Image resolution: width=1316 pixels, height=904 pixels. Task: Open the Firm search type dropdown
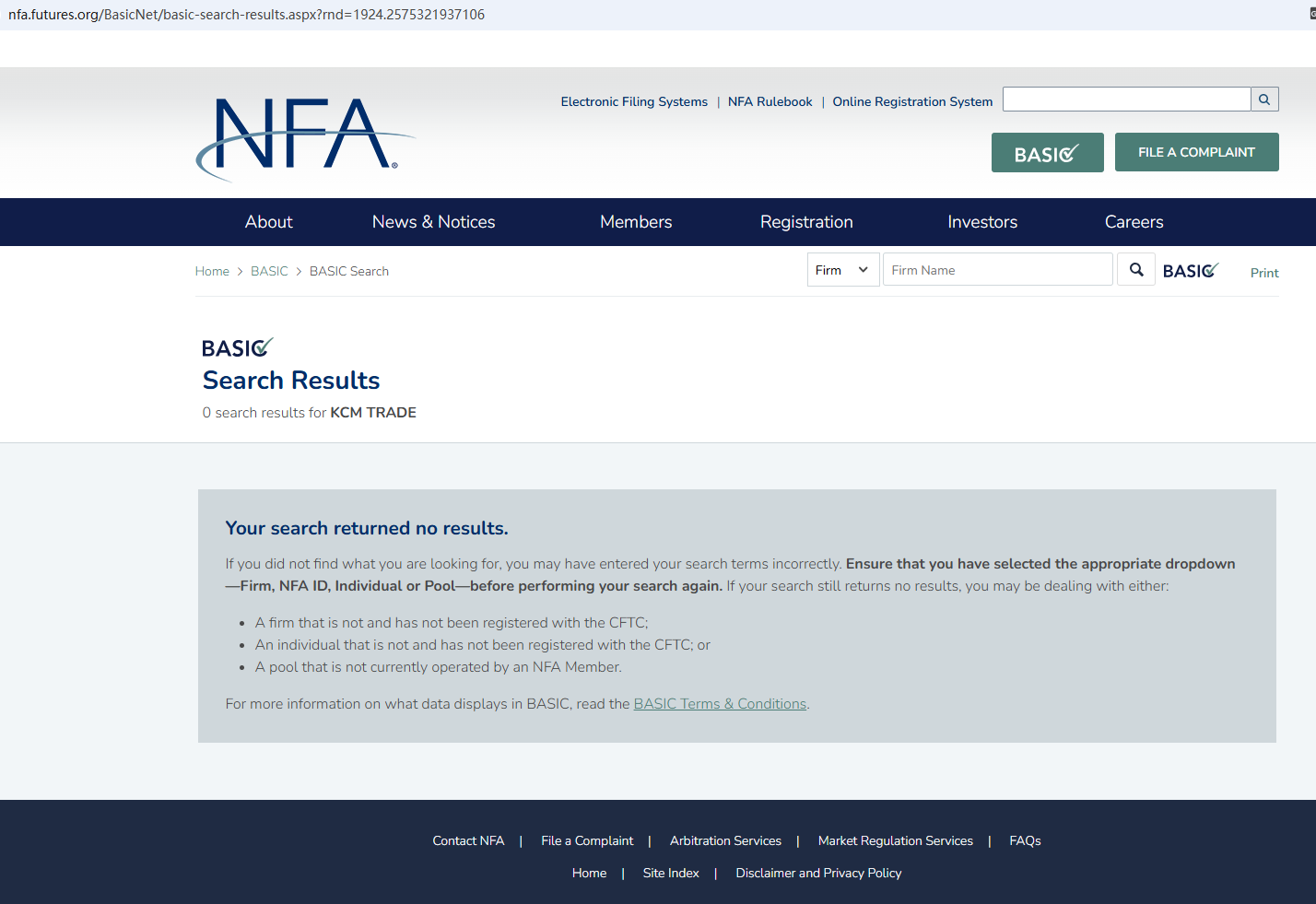coord(843,270)
